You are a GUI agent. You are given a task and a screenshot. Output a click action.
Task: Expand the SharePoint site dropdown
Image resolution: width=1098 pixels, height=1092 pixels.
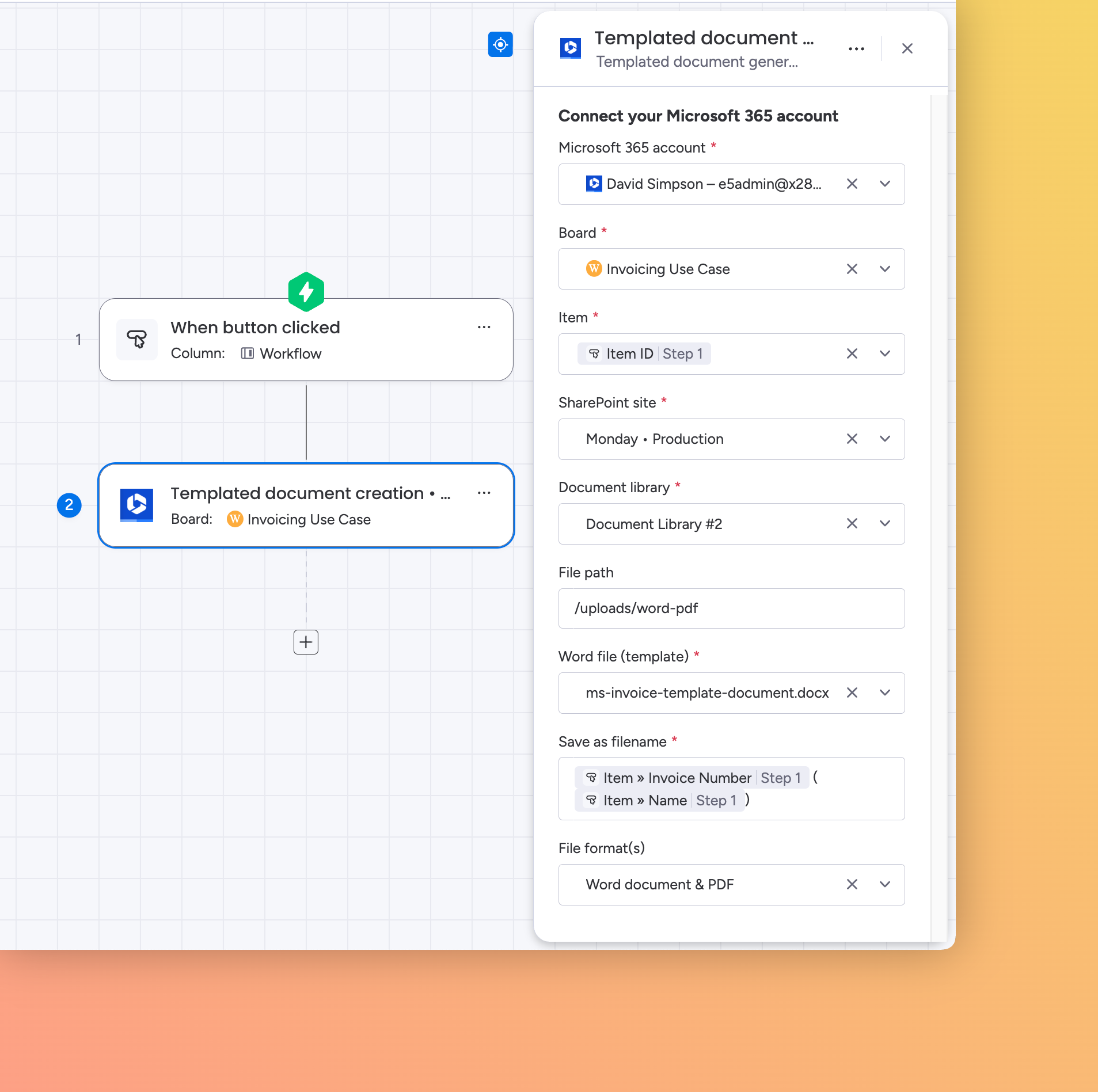[x=885, y=439]
